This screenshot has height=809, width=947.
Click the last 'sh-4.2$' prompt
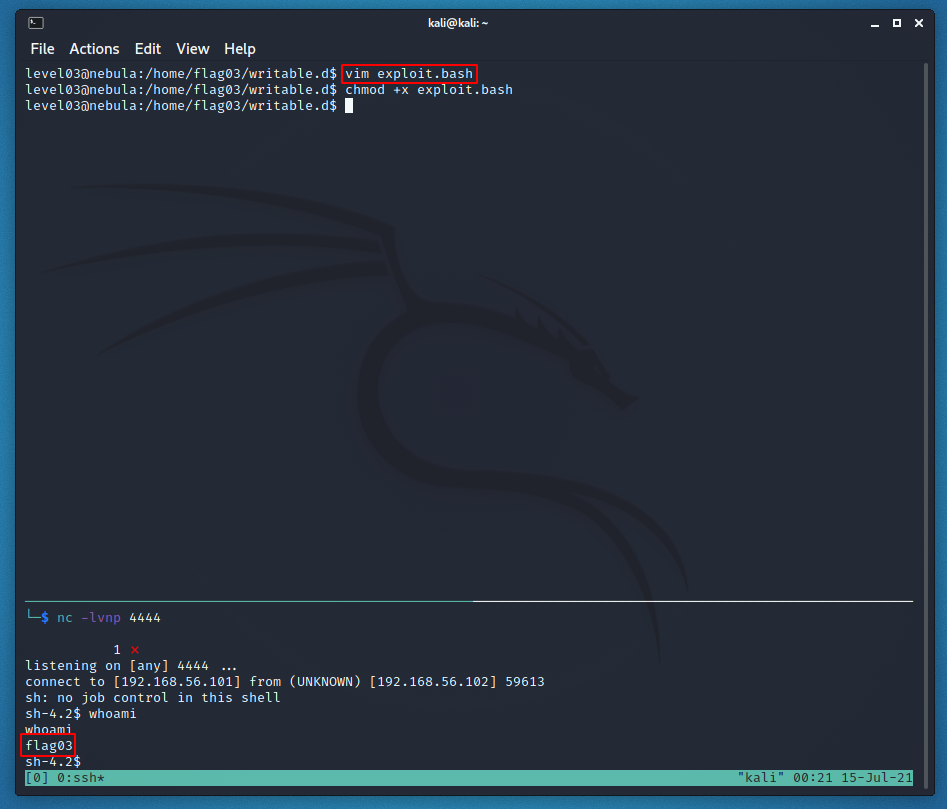pyautogui.click(x=53, y=762)
